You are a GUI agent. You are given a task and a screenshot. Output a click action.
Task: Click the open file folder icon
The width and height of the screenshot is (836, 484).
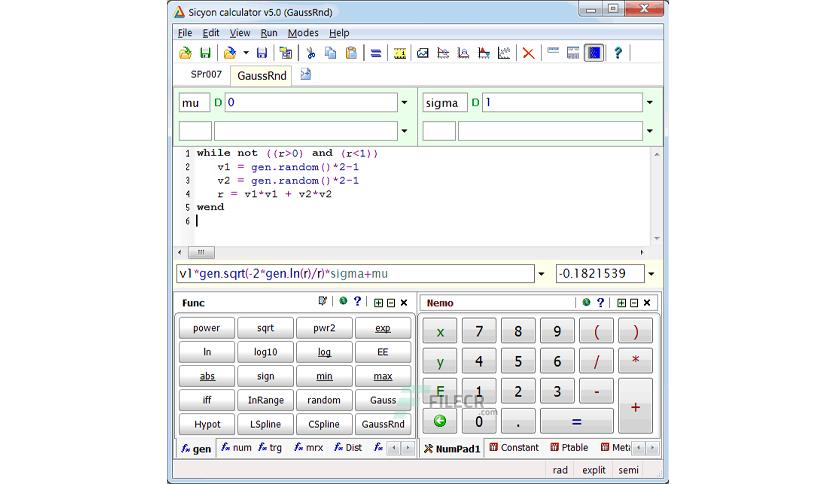185,53
